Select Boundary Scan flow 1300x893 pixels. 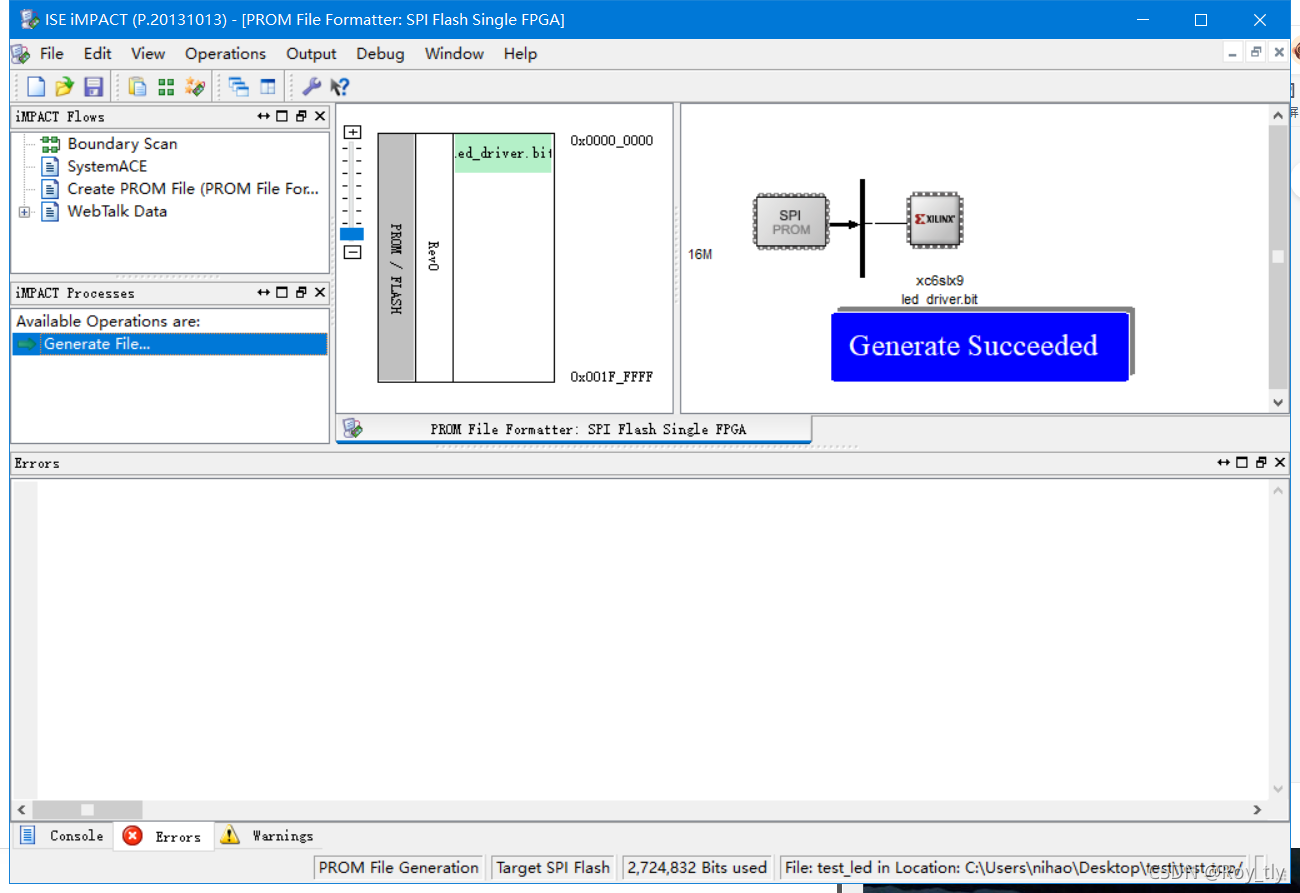122,144
